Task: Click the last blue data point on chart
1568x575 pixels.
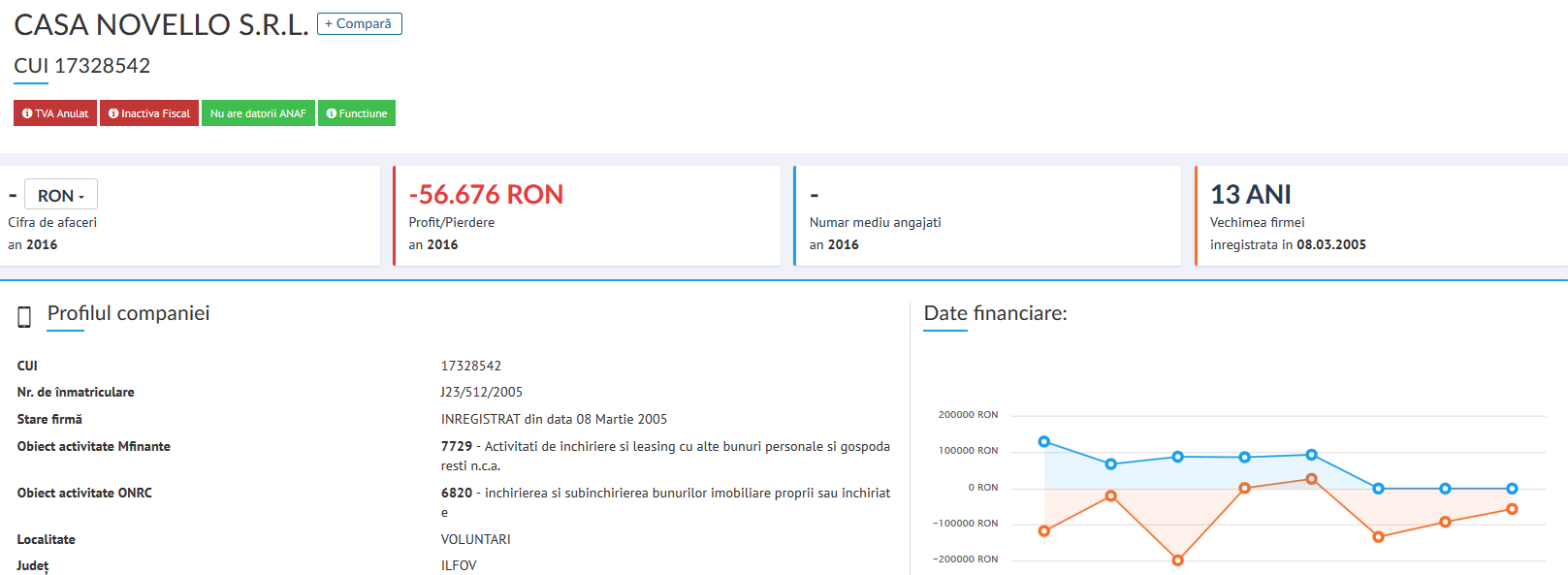Action: click(1512, 489)
